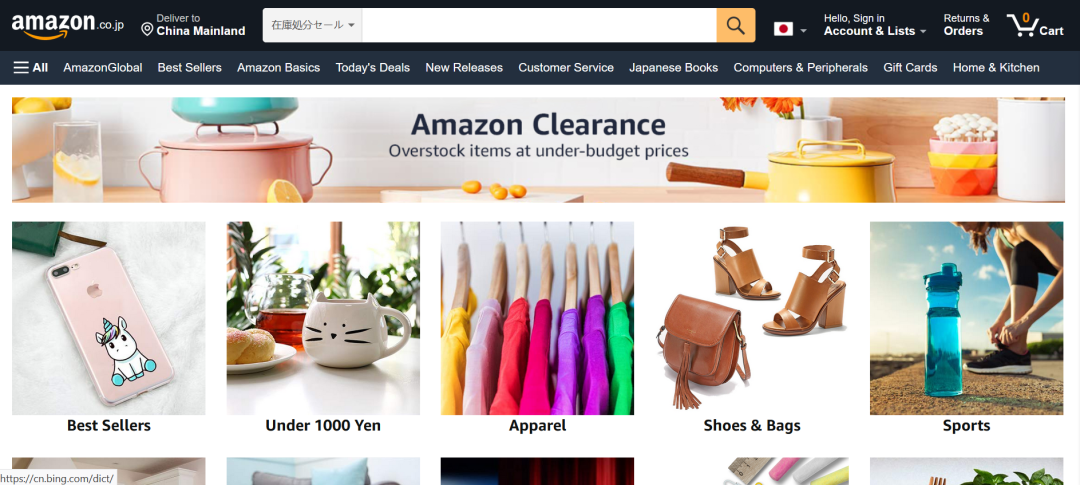The height and width of the screenshot is (485, 1080).
Task: Click the Amazon.co.jp logo
Action: tap(68, 26)
